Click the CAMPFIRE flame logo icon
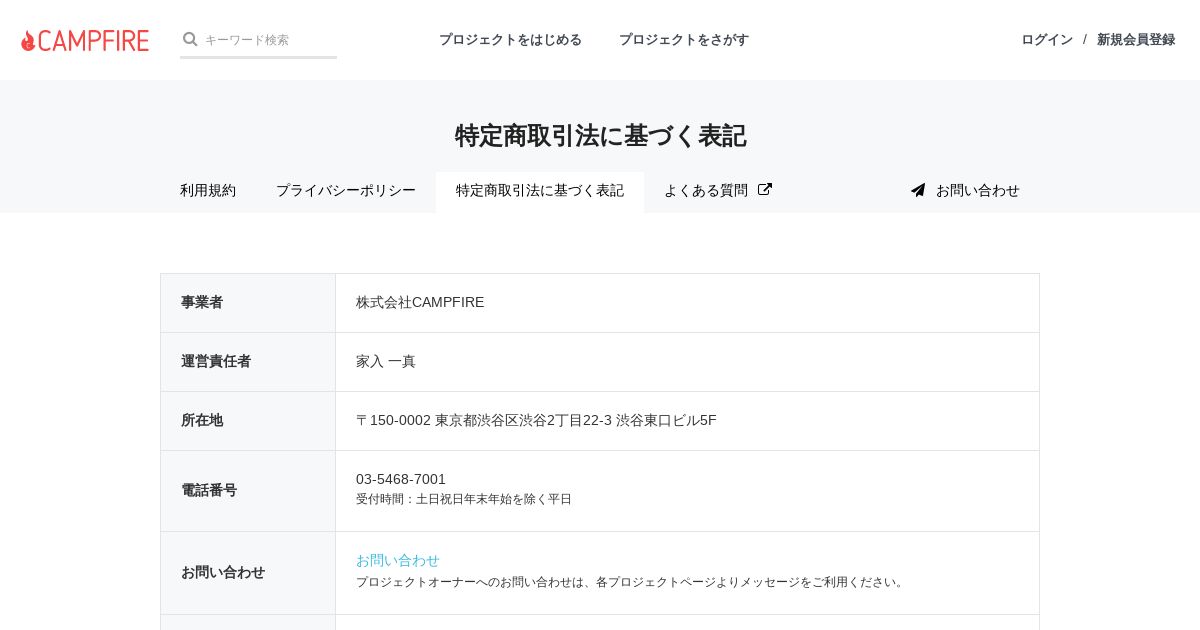This screenshot has width=1200, height=630. pyautogui.click(x=28, y=40)
